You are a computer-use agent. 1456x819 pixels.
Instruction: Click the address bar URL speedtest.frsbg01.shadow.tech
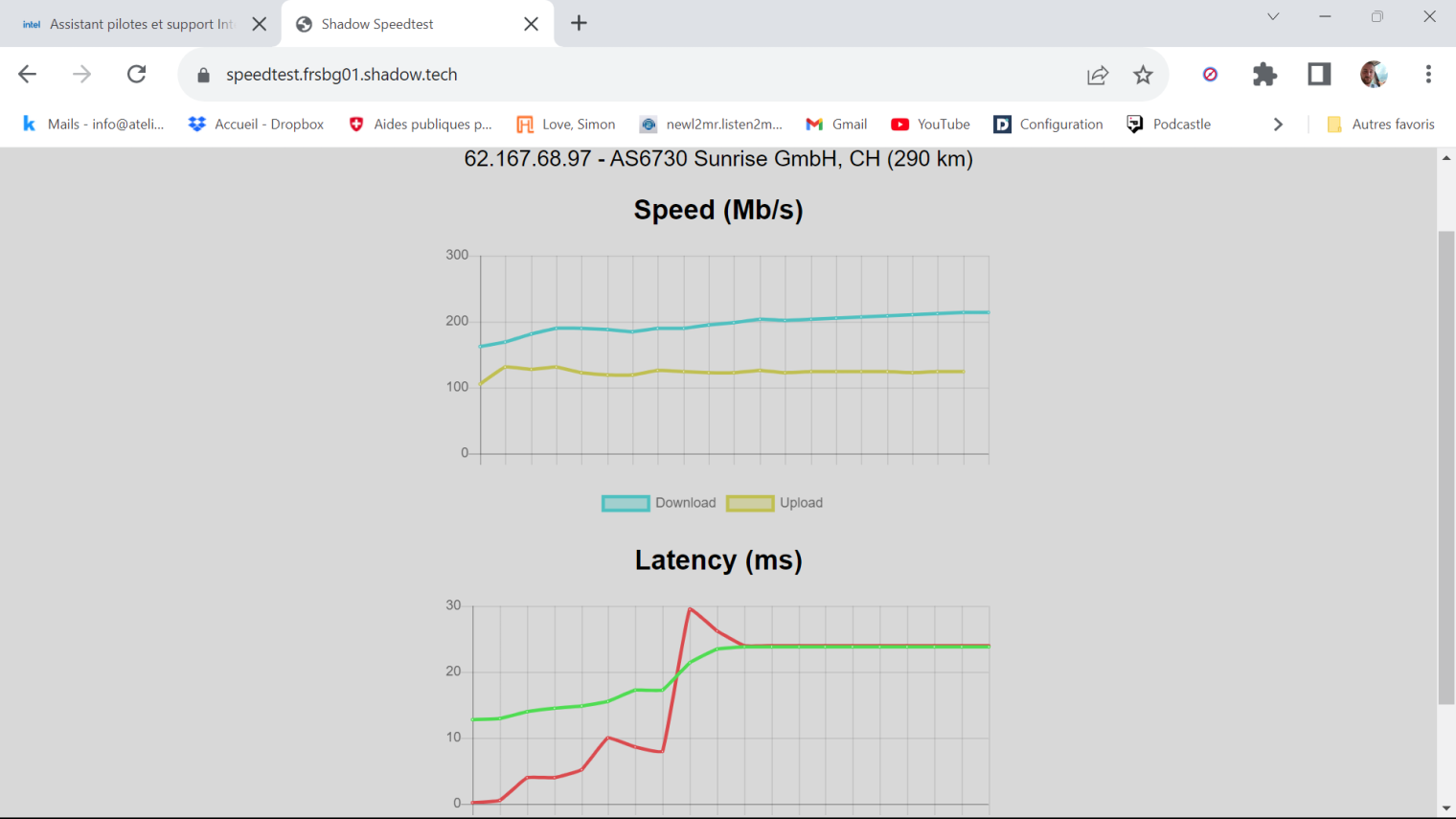point(342,75)
